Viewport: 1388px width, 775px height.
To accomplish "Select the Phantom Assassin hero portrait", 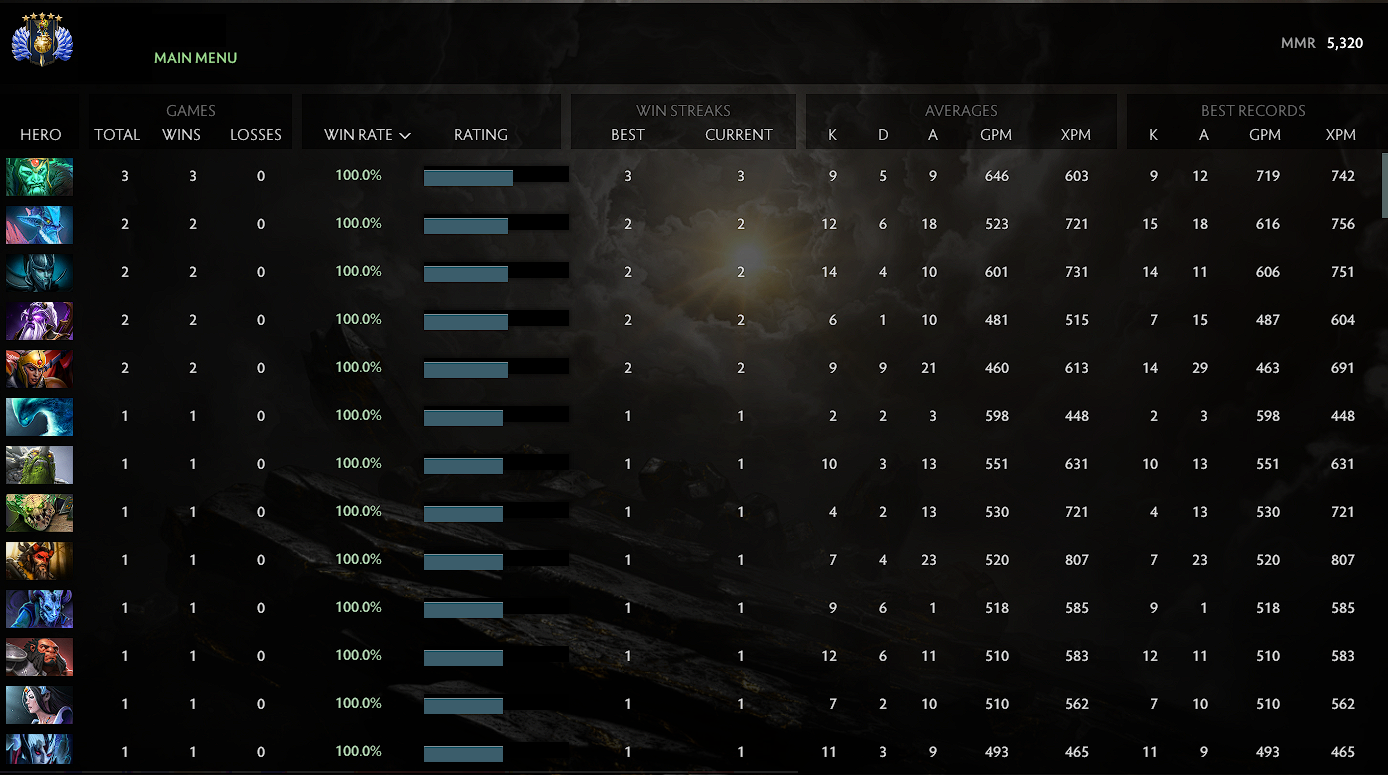I will (x=40, y=273).
